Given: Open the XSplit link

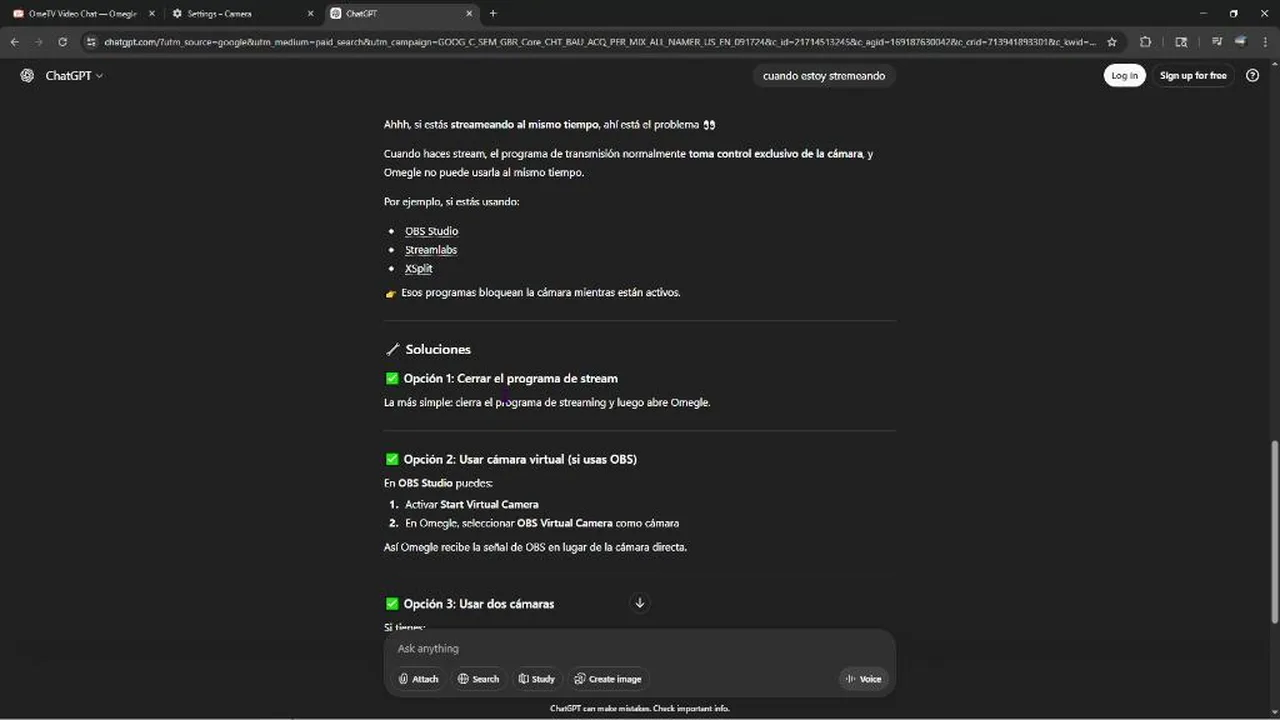Looking at the screenshot, I should 418,269.
